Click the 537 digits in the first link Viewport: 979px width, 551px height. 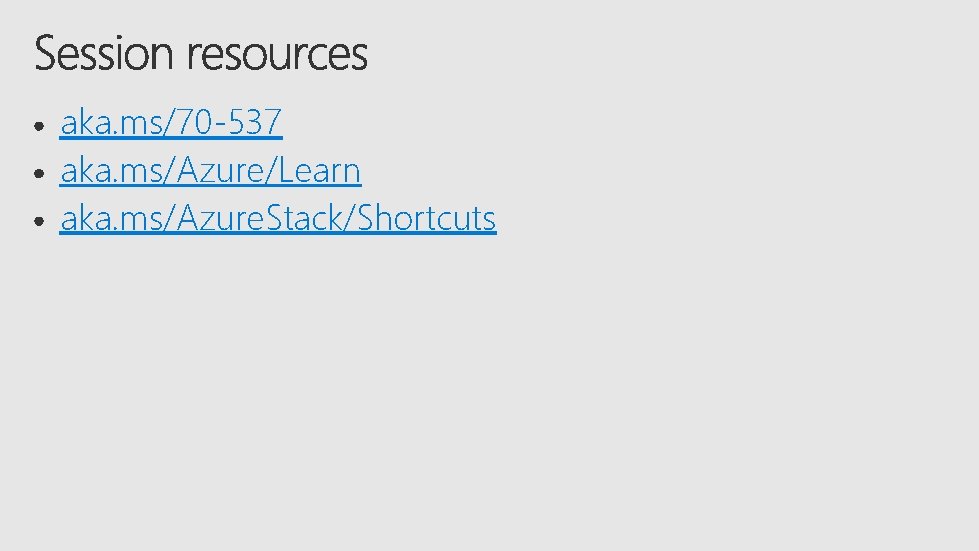[x=255, y=122]
